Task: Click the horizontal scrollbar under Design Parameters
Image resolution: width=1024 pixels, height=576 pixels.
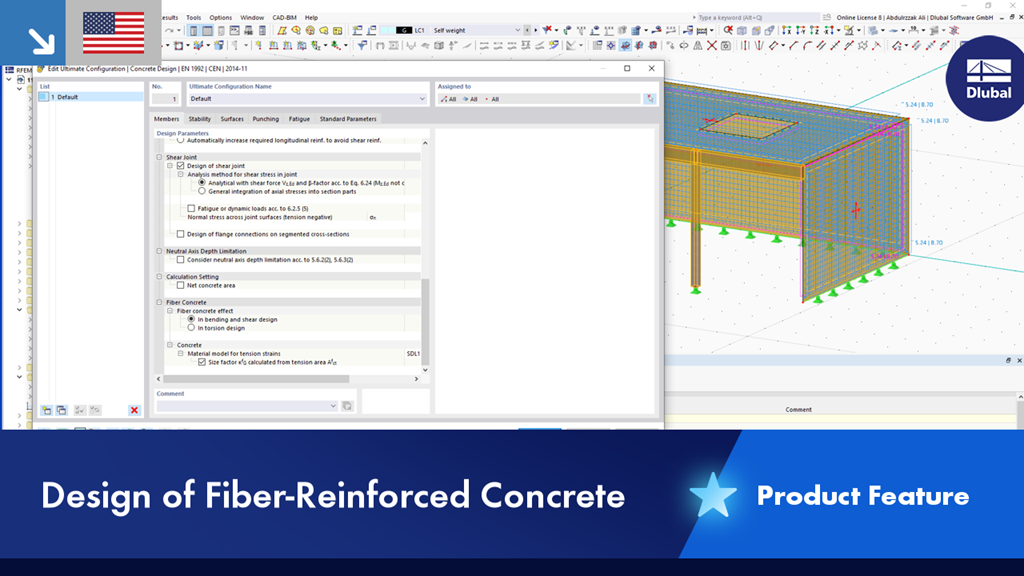Action: point(256,379)
